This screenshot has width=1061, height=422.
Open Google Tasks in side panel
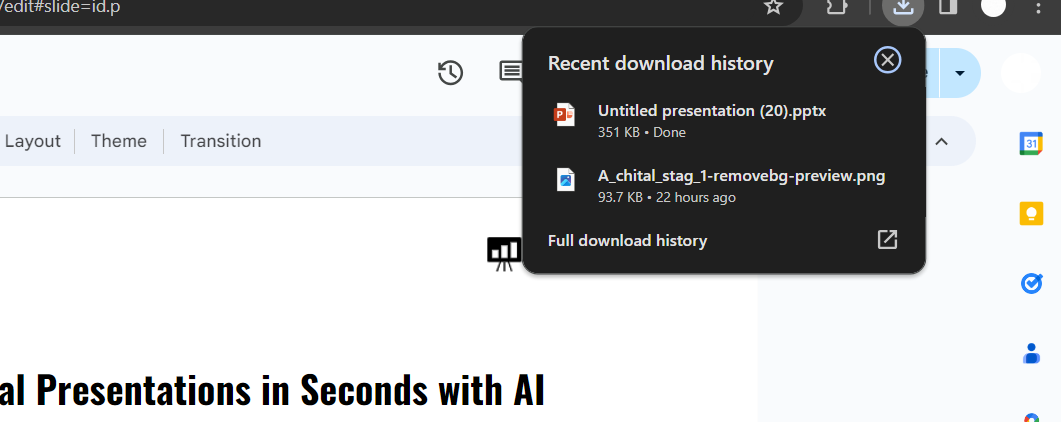click(1031, 284)
